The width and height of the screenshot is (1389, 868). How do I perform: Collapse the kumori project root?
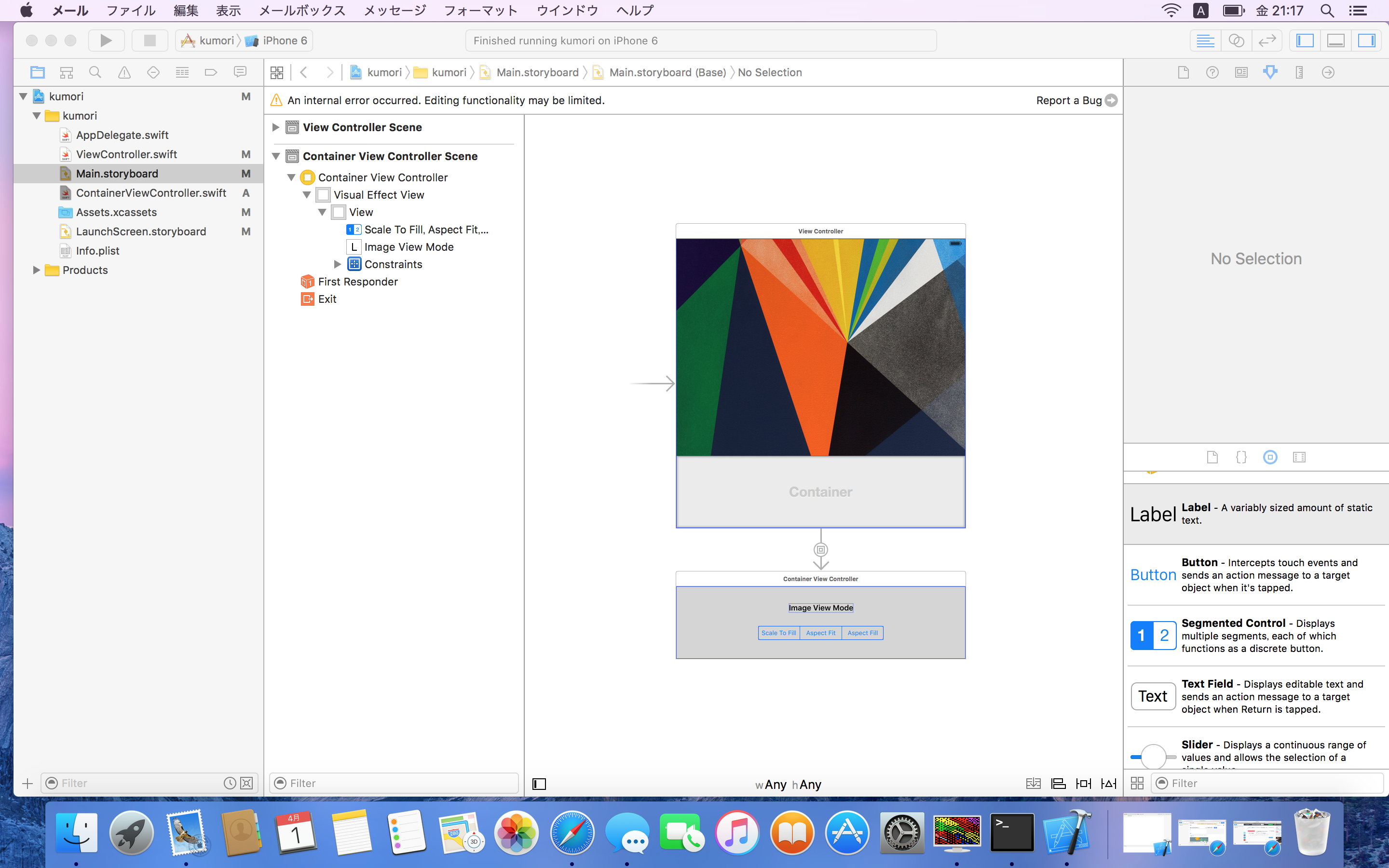24,96
